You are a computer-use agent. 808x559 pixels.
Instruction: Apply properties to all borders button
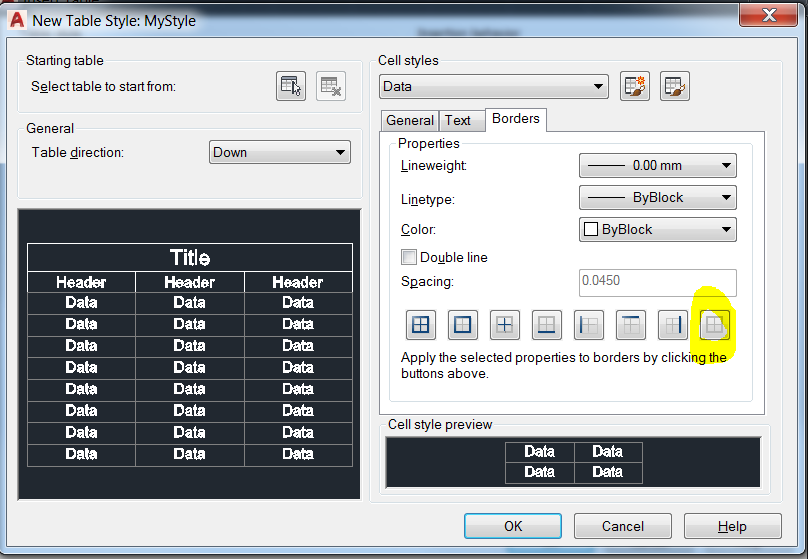point(420,325)
